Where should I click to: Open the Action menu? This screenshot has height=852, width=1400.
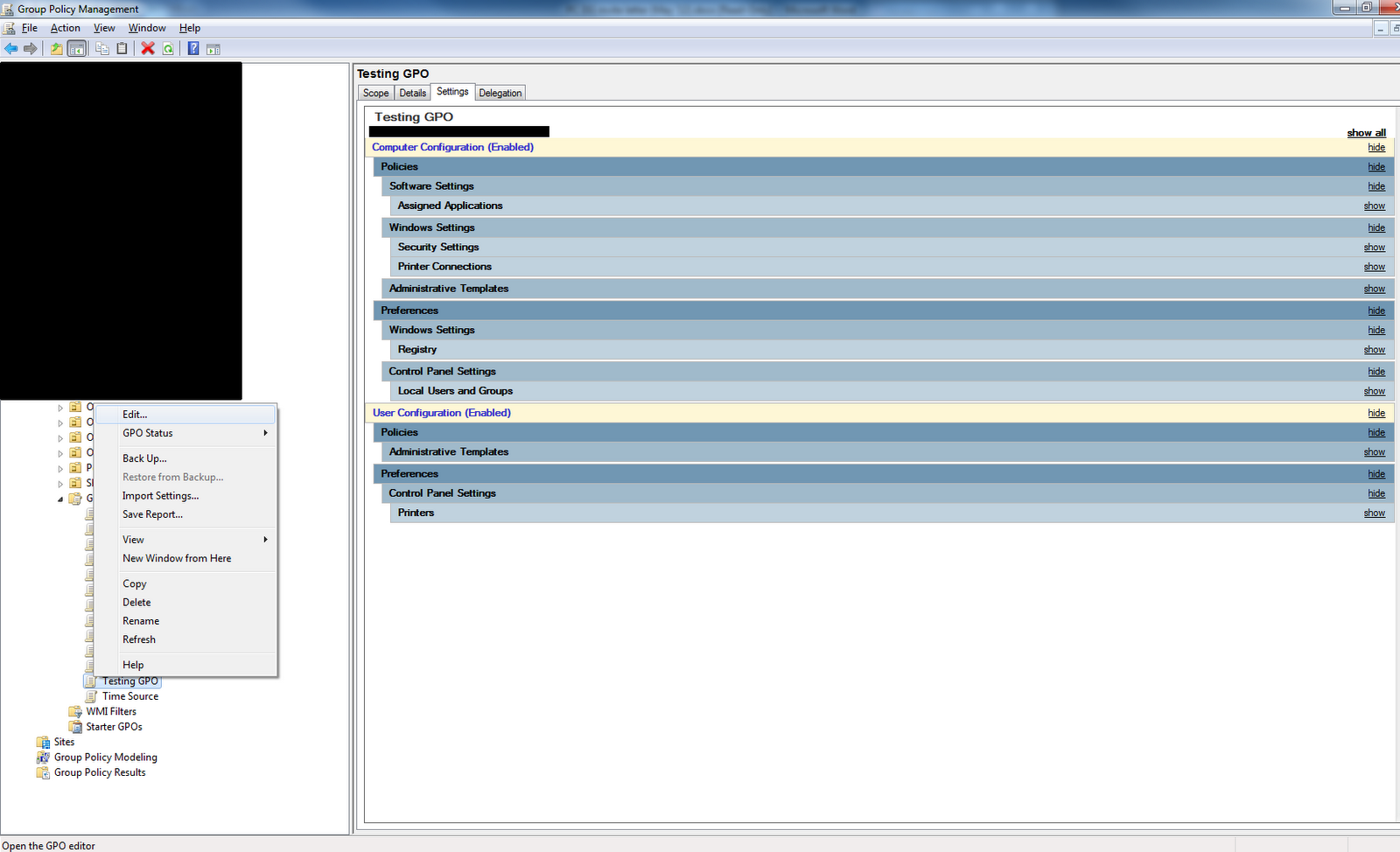pos(65,27)
